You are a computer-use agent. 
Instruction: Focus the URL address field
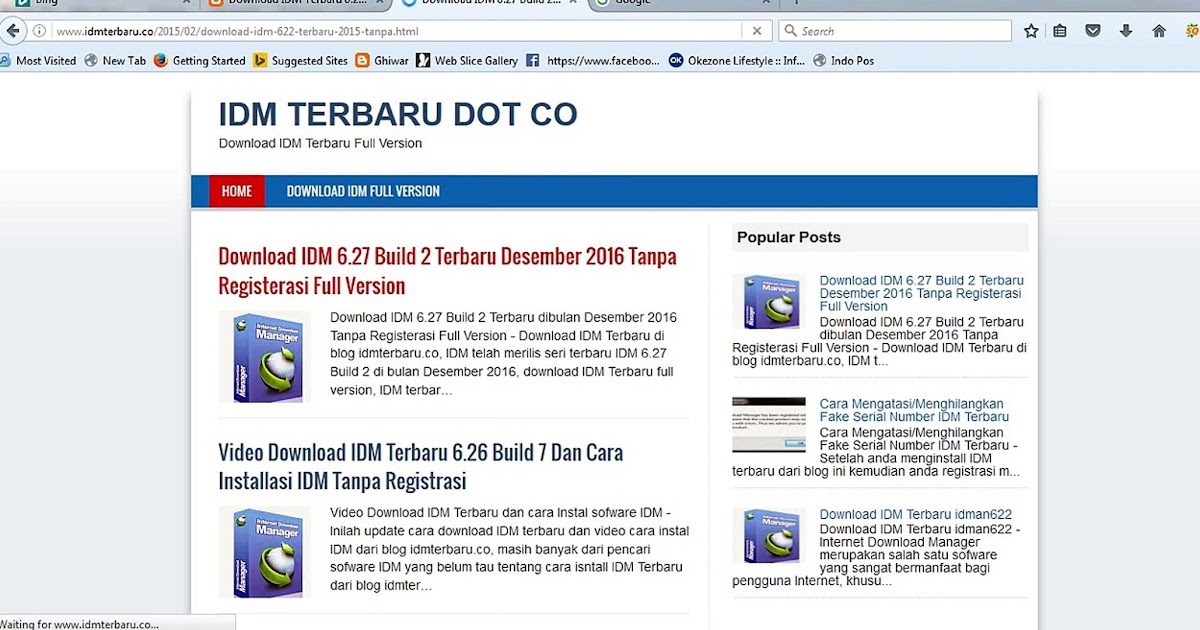pos(396,31)
